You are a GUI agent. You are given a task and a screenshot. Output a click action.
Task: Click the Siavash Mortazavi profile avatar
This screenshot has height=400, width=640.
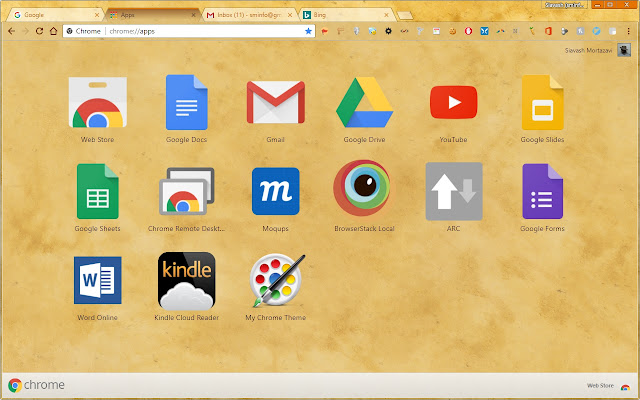(x=624, y=50)
